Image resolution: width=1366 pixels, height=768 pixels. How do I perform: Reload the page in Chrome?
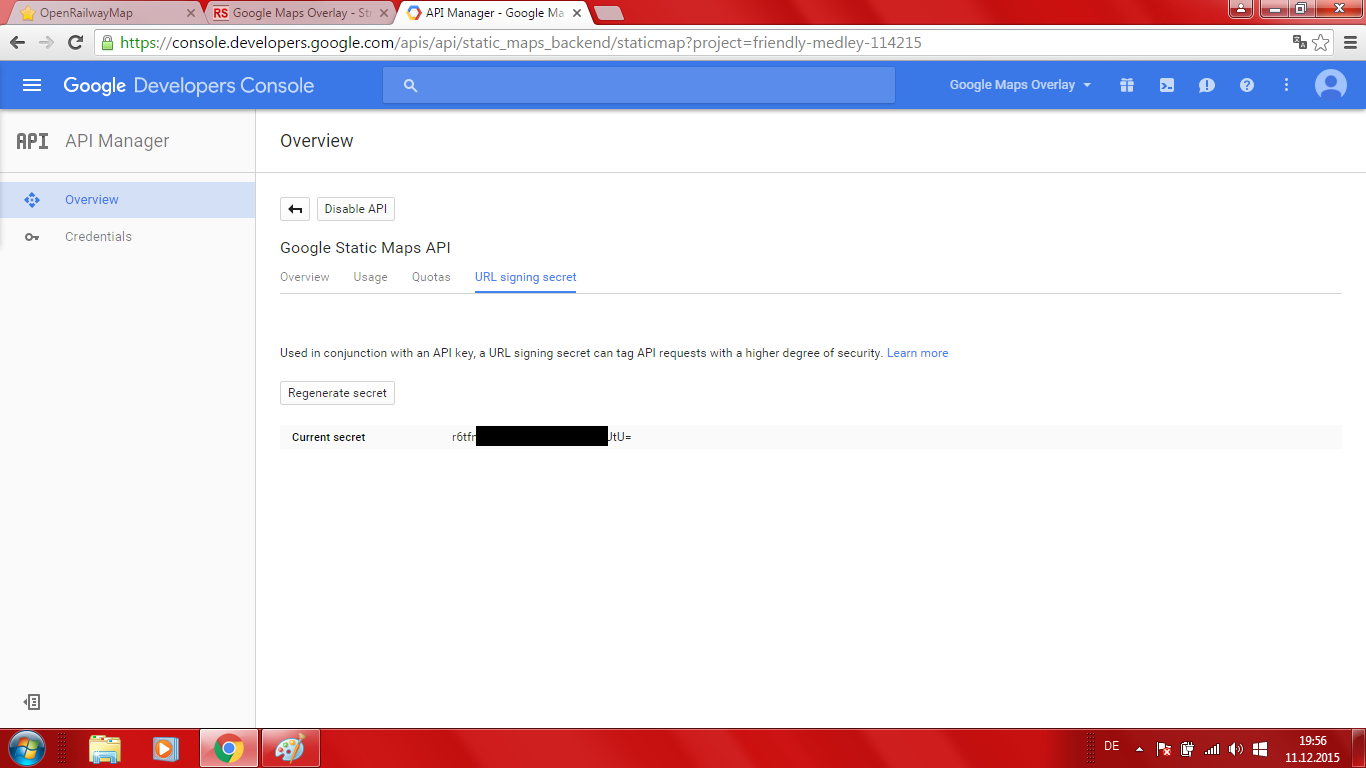75,43
